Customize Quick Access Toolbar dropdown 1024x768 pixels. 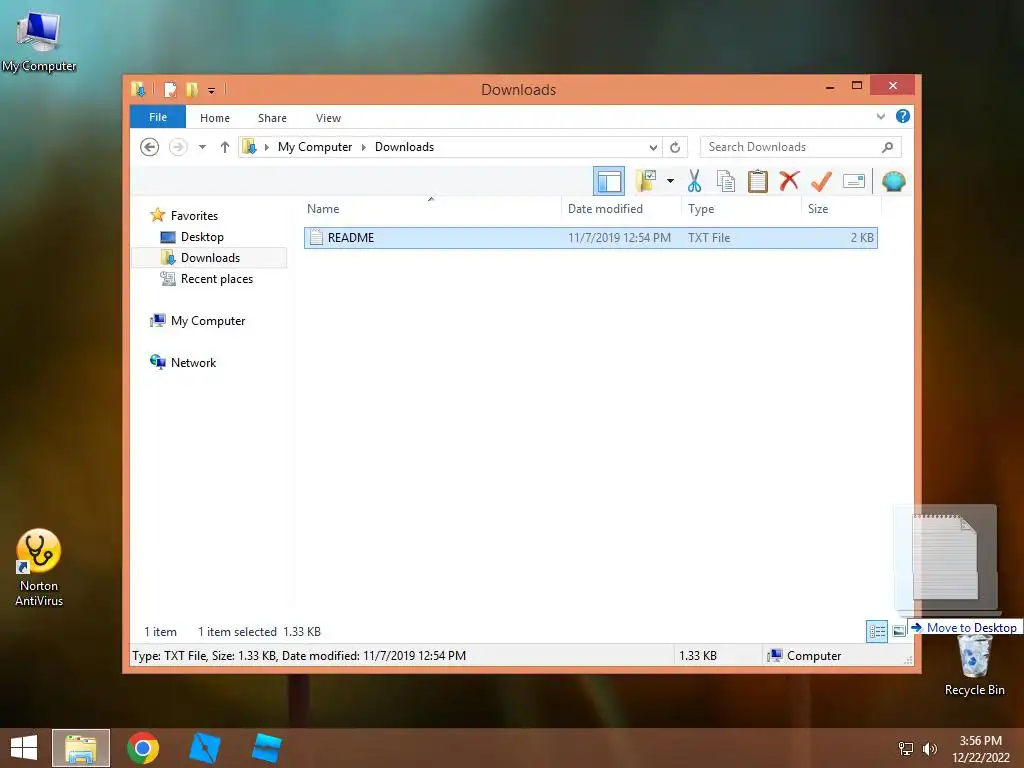click(x=212, y=91)
